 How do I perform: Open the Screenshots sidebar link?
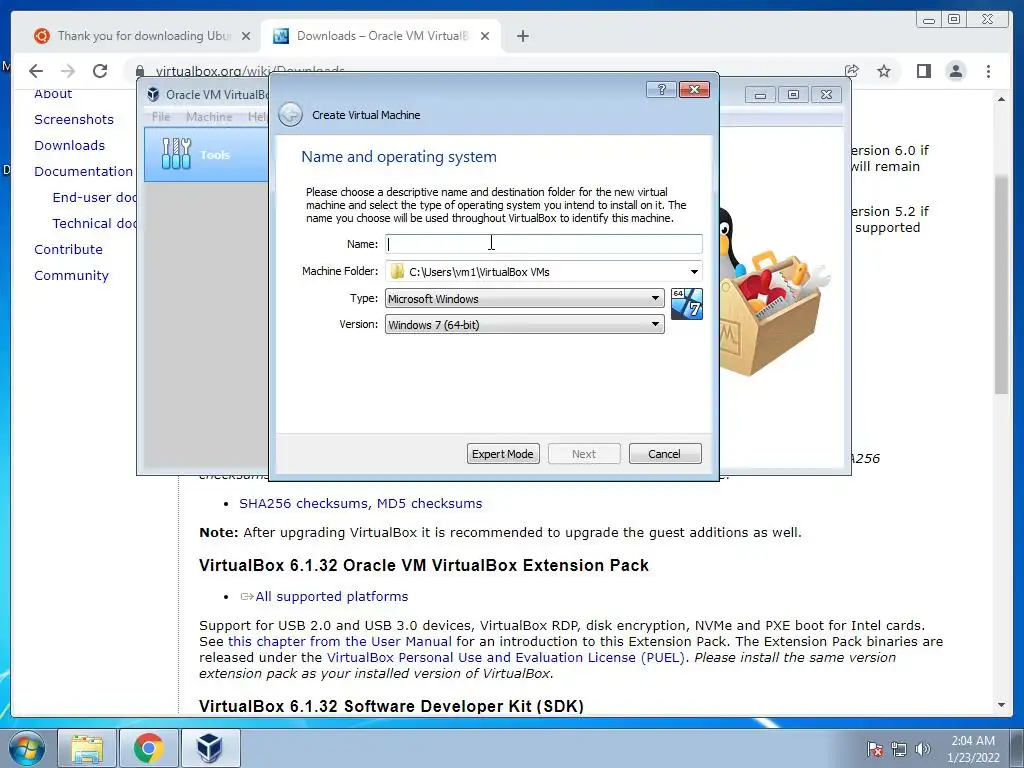74,120
